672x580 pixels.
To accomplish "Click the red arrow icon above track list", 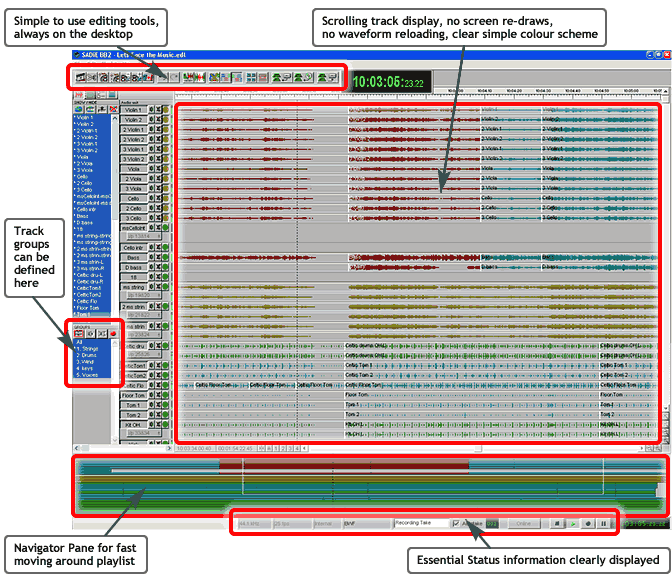I will click(x=79, y=95).
